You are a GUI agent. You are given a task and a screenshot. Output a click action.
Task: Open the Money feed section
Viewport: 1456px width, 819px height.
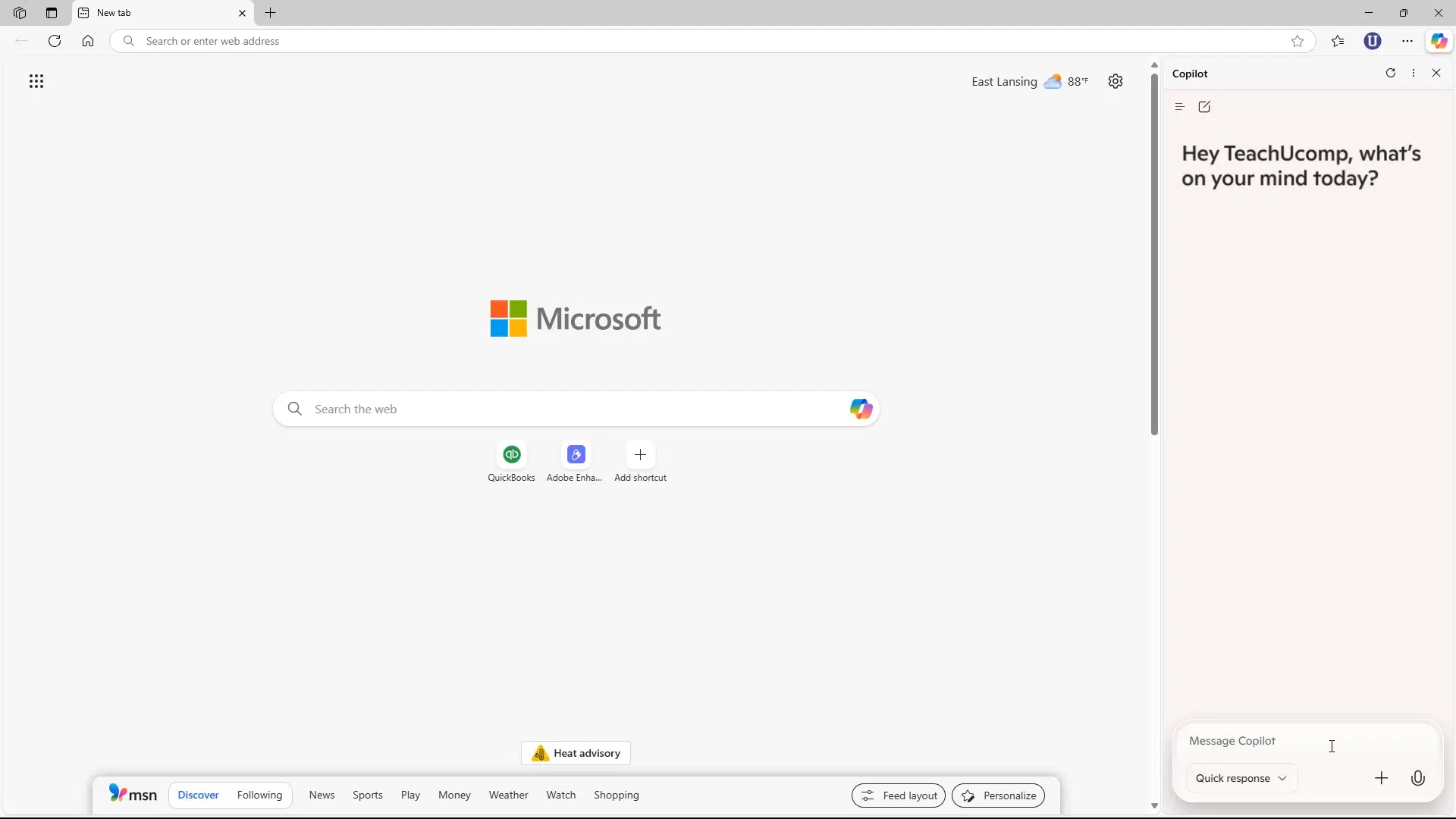click(454, 795)
